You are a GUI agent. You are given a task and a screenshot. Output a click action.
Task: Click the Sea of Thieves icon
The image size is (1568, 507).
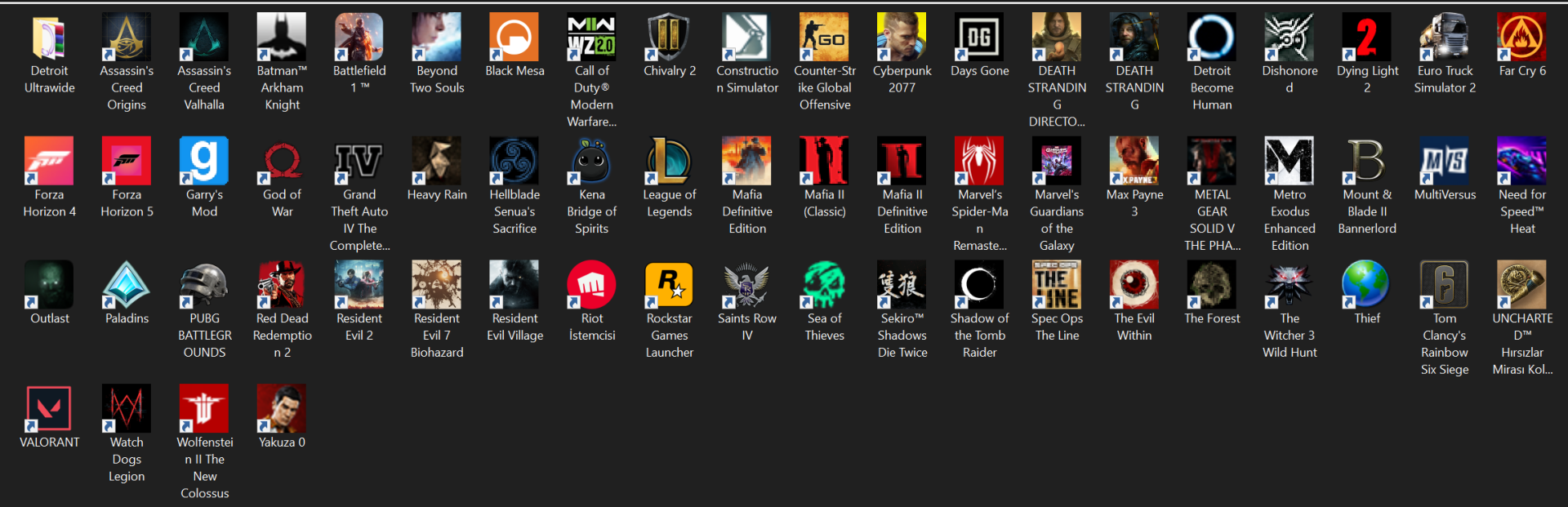tap(825, 285)
